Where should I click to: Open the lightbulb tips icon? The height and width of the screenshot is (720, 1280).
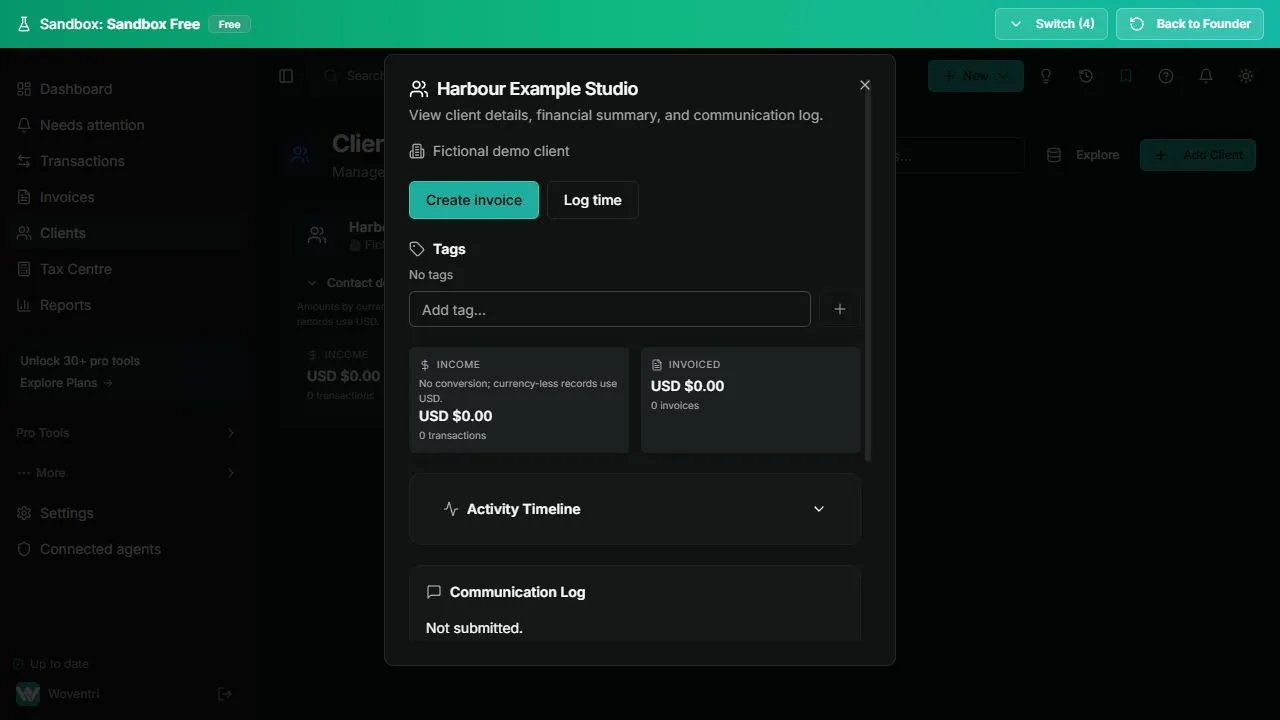[x=1046, y=76]
